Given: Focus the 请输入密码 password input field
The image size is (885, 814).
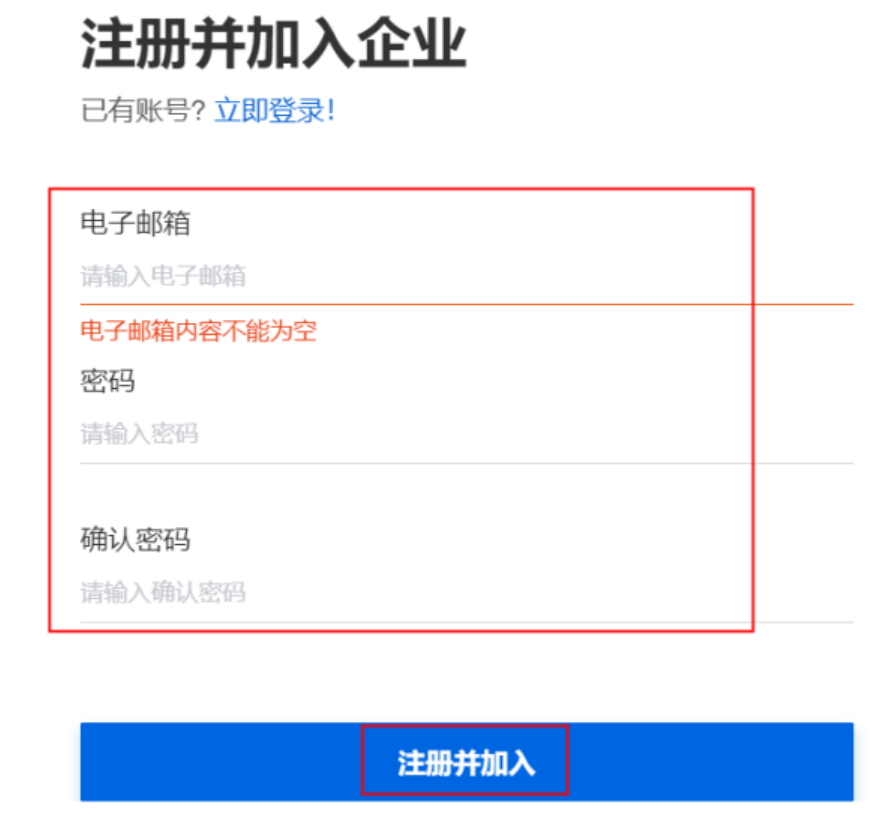Looking at the screenshot, I should click(x=467, y=434).
